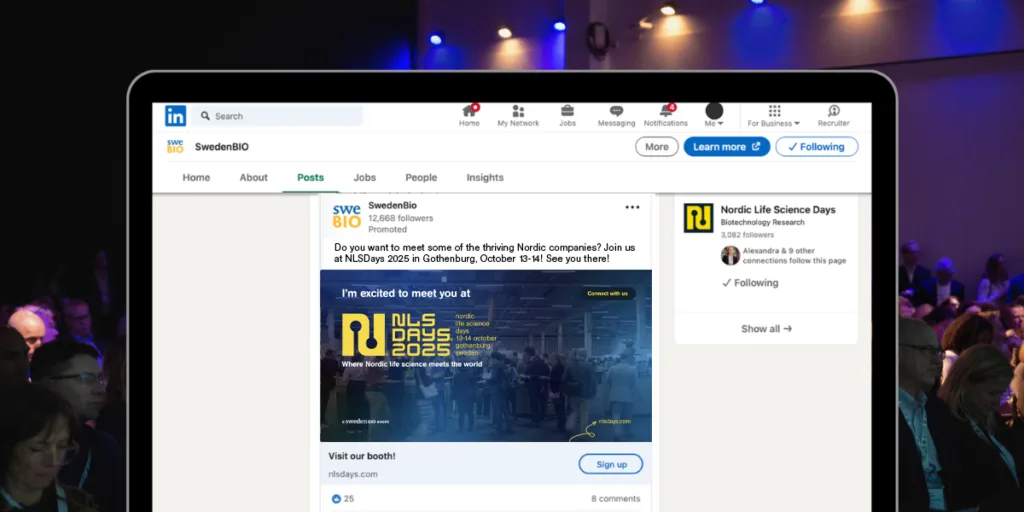Screen dimensions: 1024x512
Task: Open the Visit our booth! link
Action: [362, 456]
